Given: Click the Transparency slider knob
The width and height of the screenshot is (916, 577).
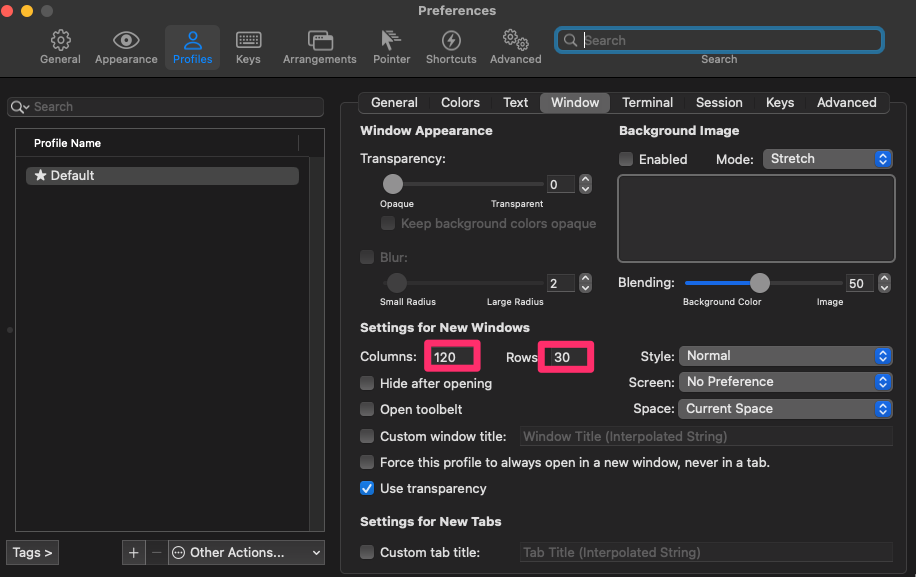Looking at the screenshot, I should [393, 184].
